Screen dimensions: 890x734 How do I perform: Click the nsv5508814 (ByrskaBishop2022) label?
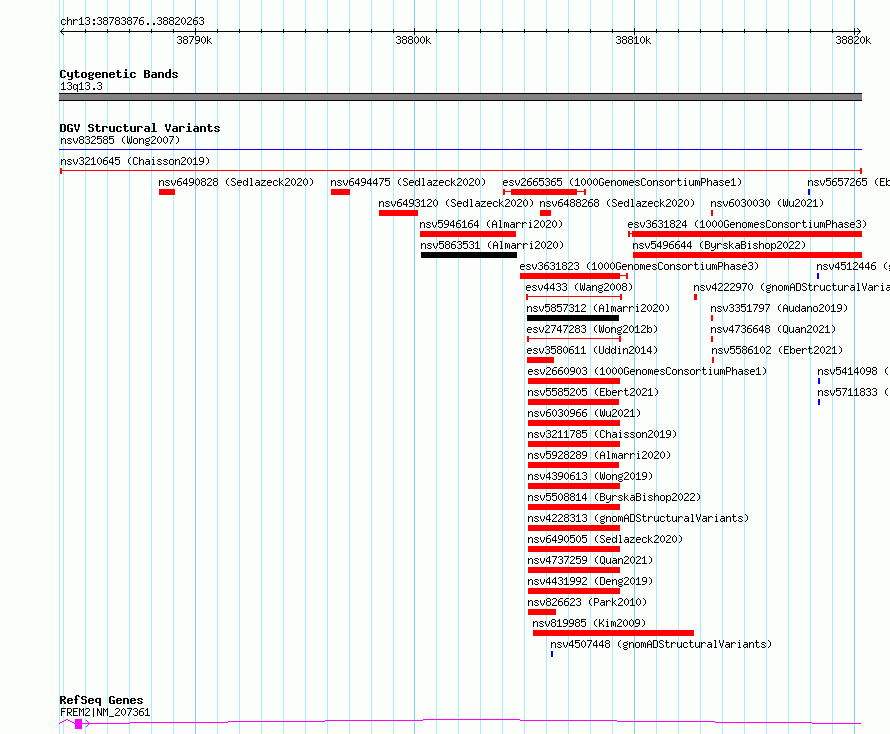[x=614, y=497]
